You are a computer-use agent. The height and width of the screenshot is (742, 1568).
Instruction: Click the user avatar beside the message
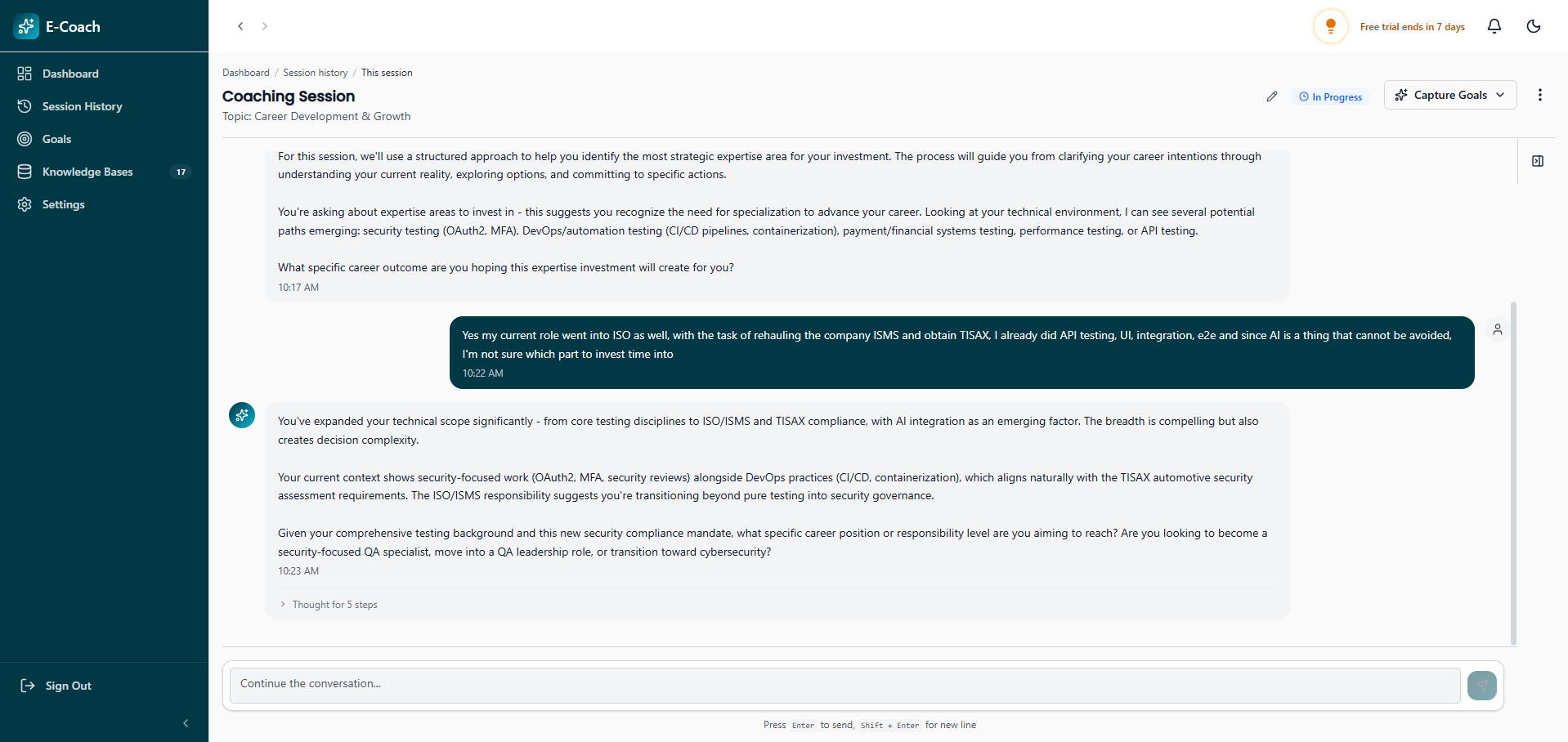(x=1498, y=329)
